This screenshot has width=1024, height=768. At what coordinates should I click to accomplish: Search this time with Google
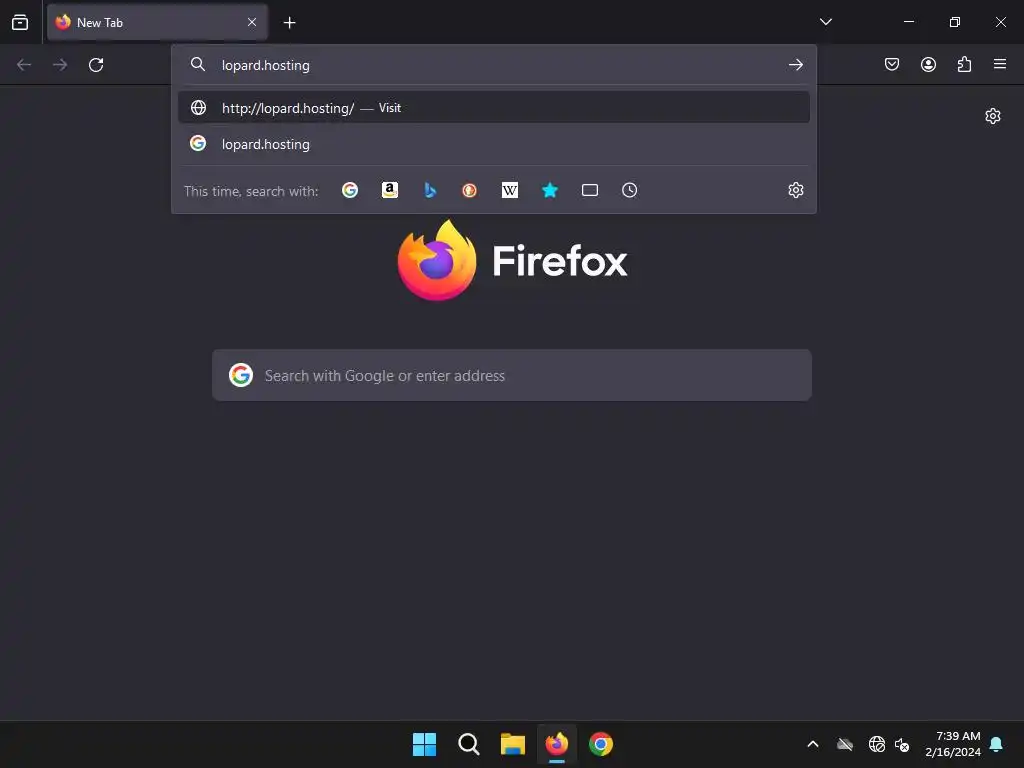point(350,190)
